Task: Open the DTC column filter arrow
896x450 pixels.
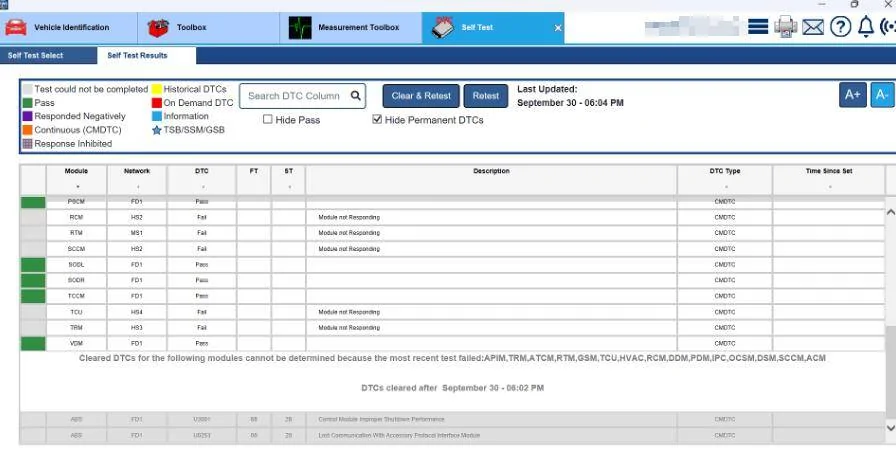Action: 202,187
